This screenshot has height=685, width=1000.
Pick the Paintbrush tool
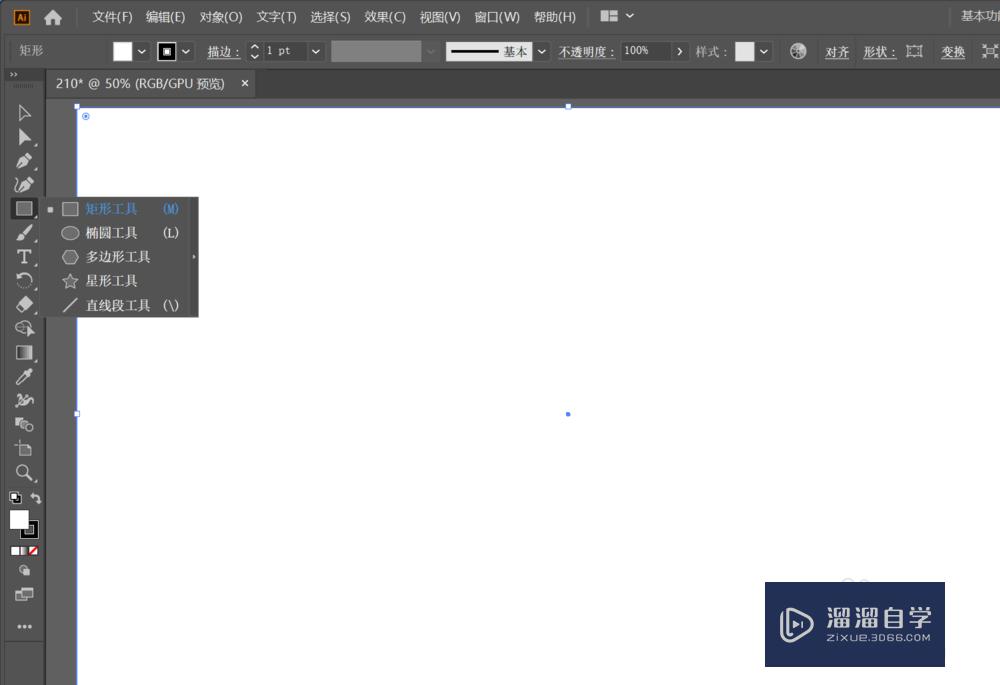[x=24, y=232]
